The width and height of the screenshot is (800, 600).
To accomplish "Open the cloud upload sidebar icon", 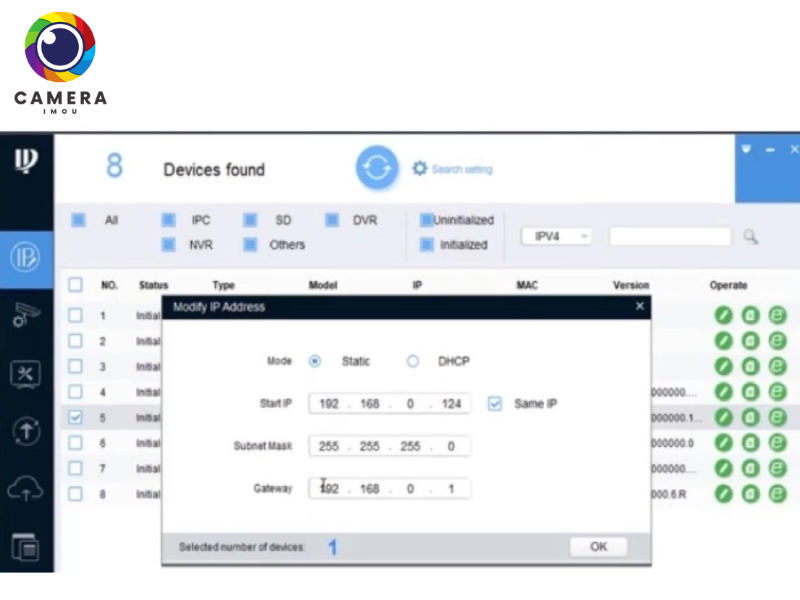I will (x=25, y=489).
